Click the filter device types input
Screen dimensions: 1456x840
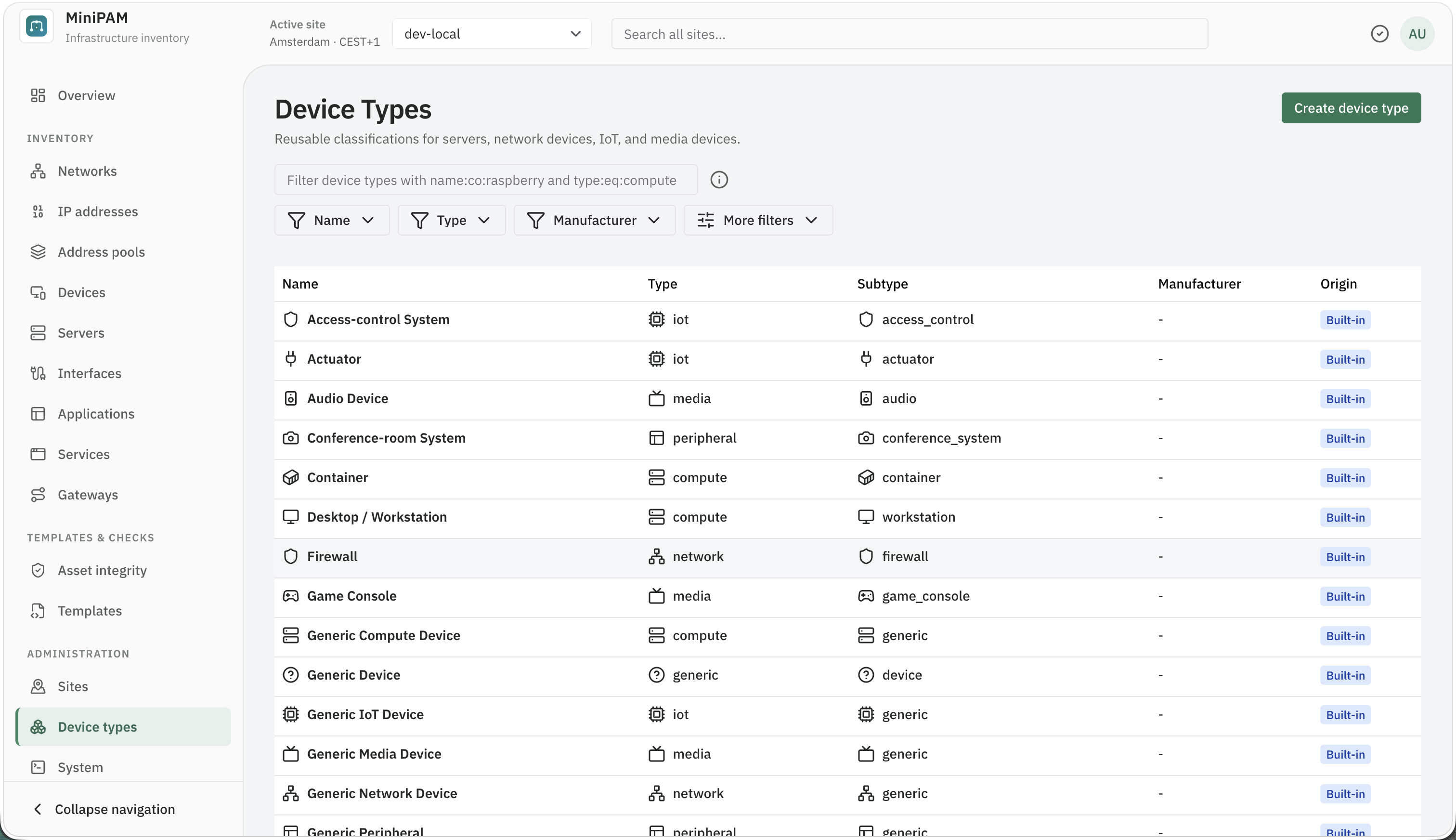(x=486, y=180)
